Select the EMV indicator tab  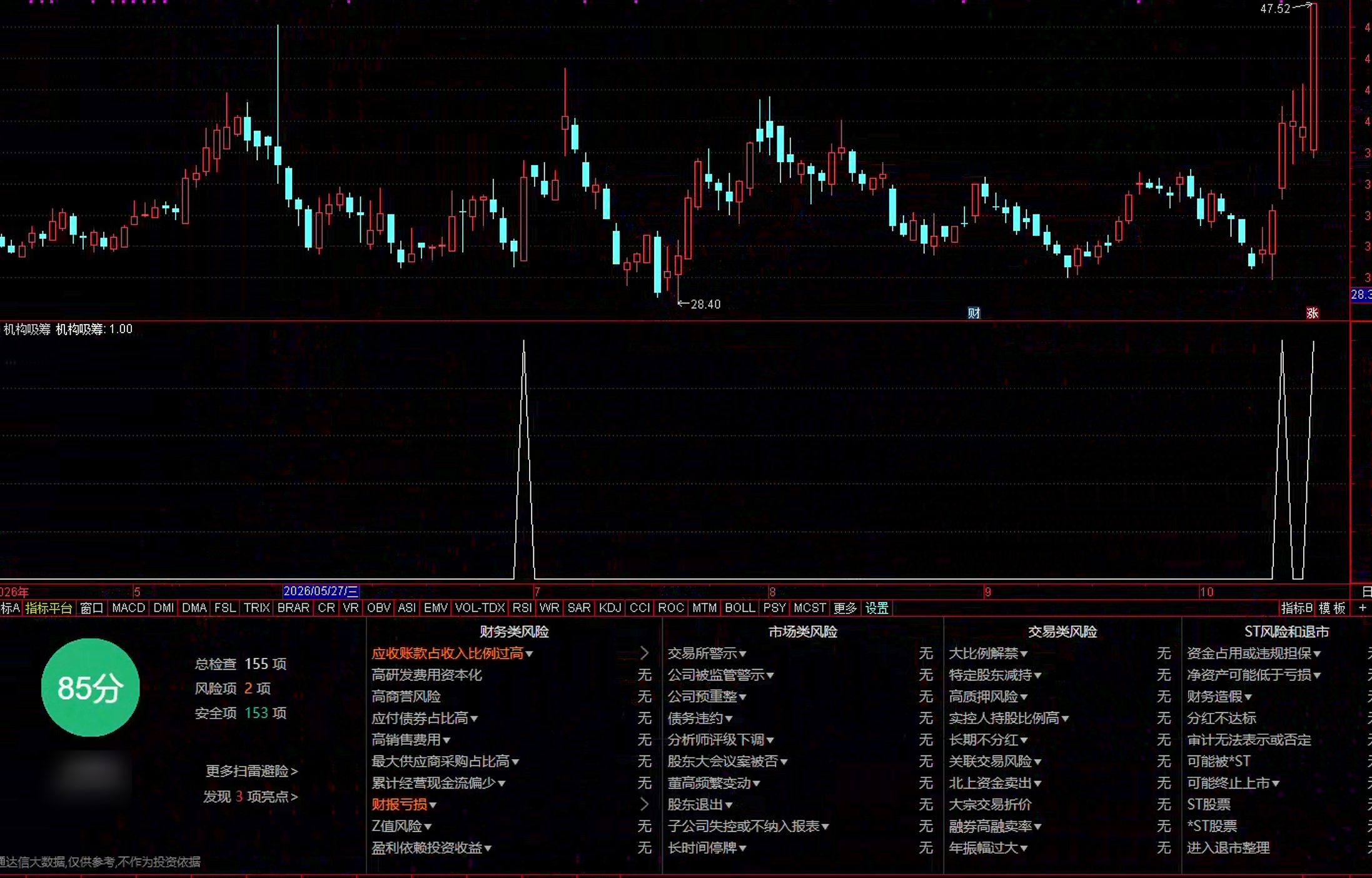point(436,608)
